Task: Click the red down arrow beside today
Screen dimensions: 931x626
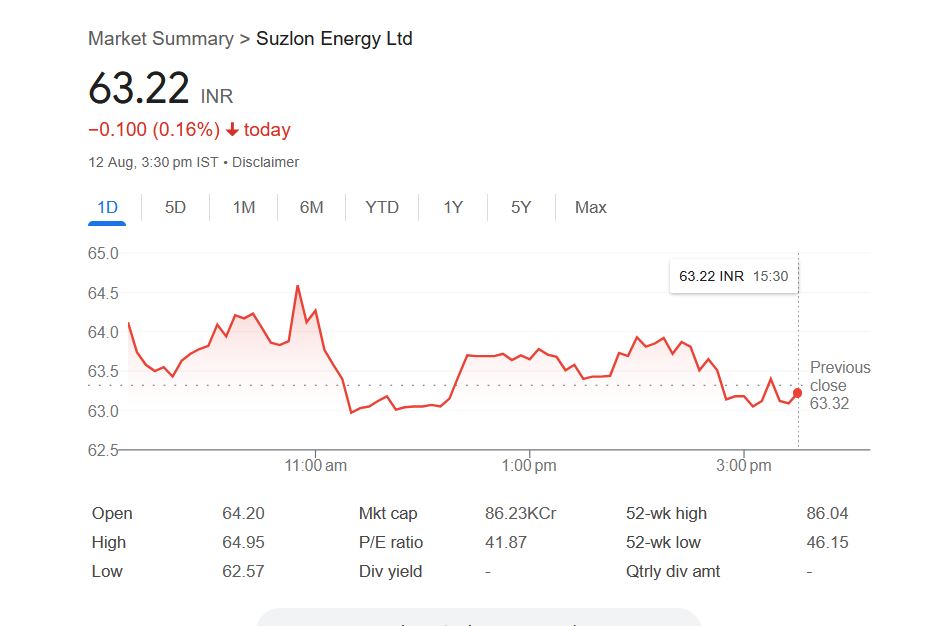Action: pos(232,130)
